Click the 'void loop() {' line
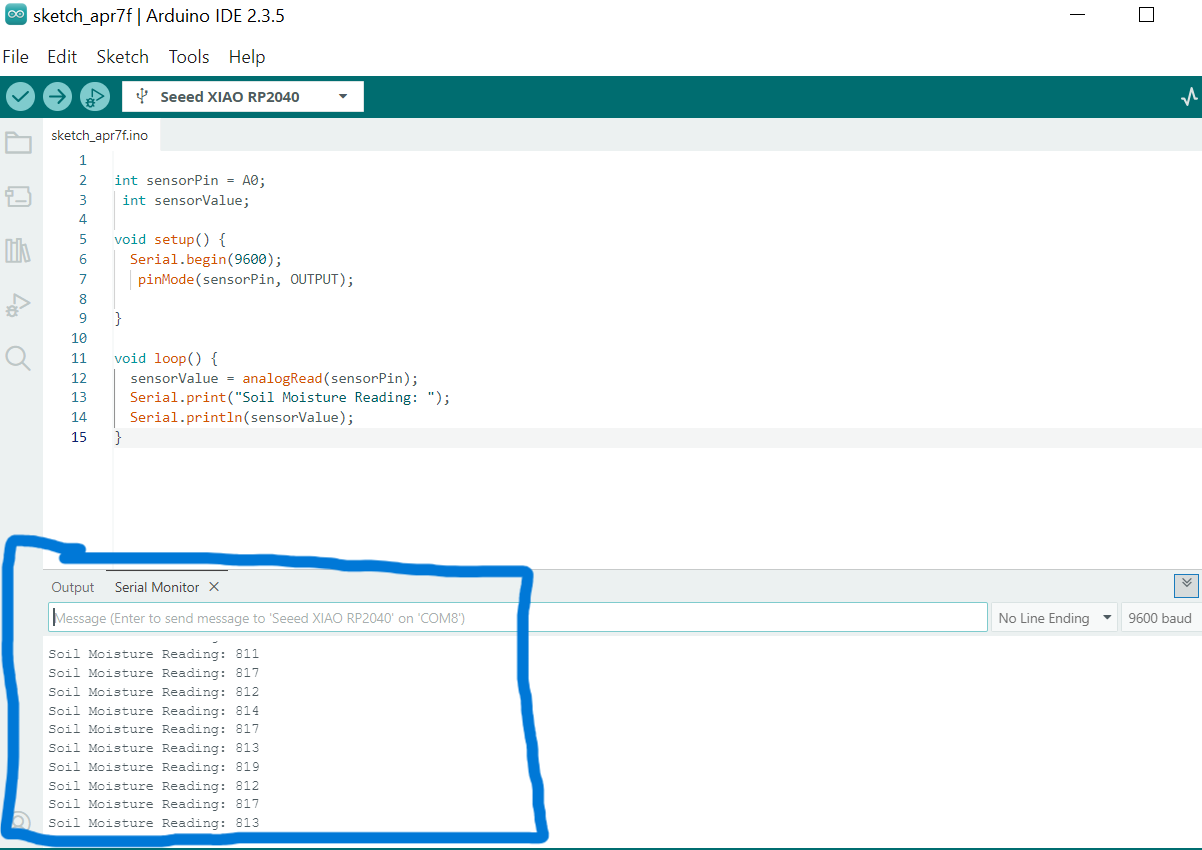 (166, 358)
